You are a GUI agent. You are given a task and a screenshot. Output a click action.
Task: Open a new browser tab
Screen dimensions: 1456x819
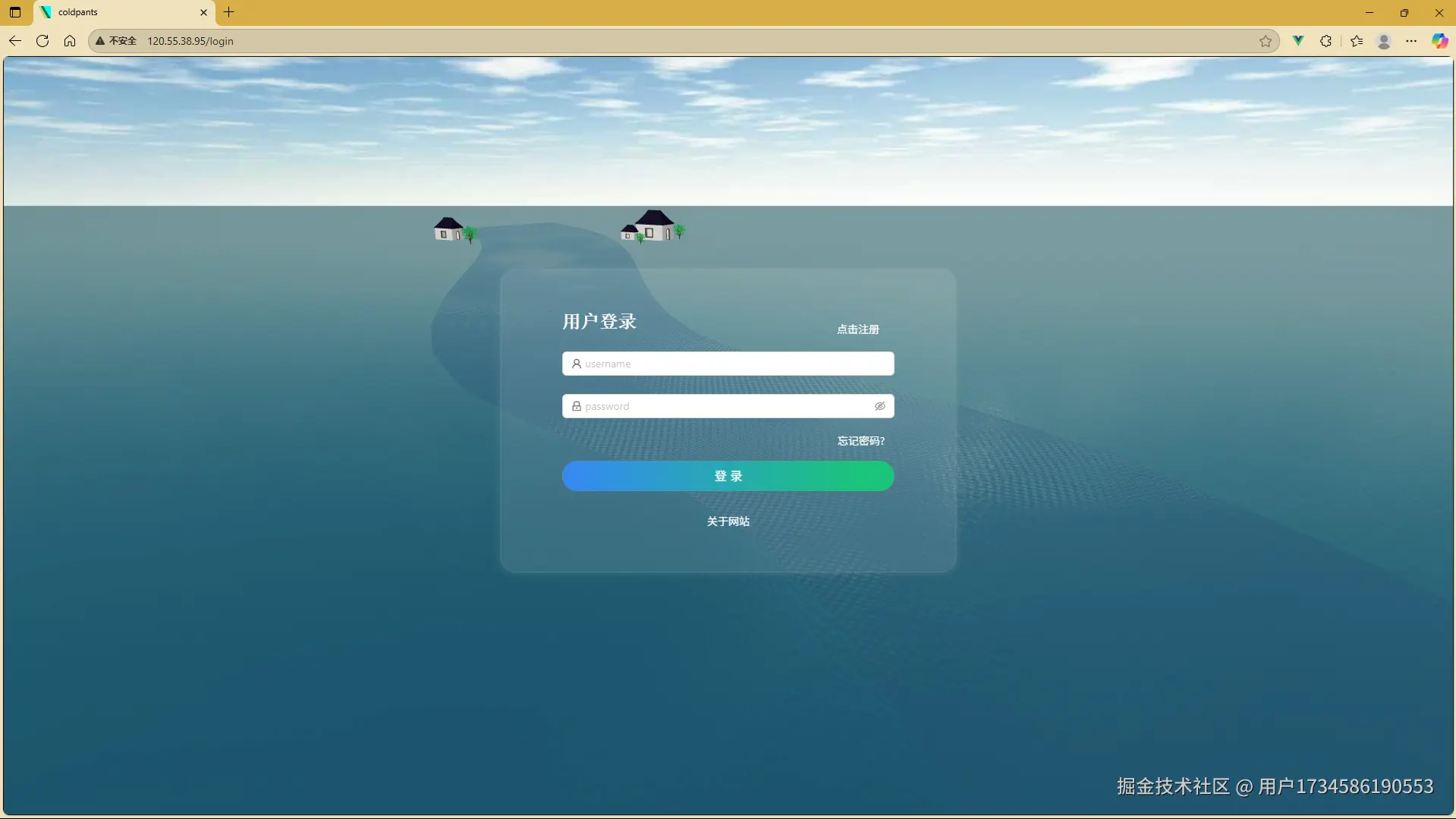pos(229,12)
